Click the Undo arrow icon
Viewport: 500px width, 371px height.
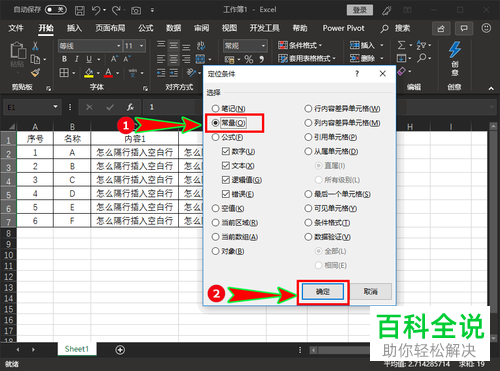pos(96,10)
